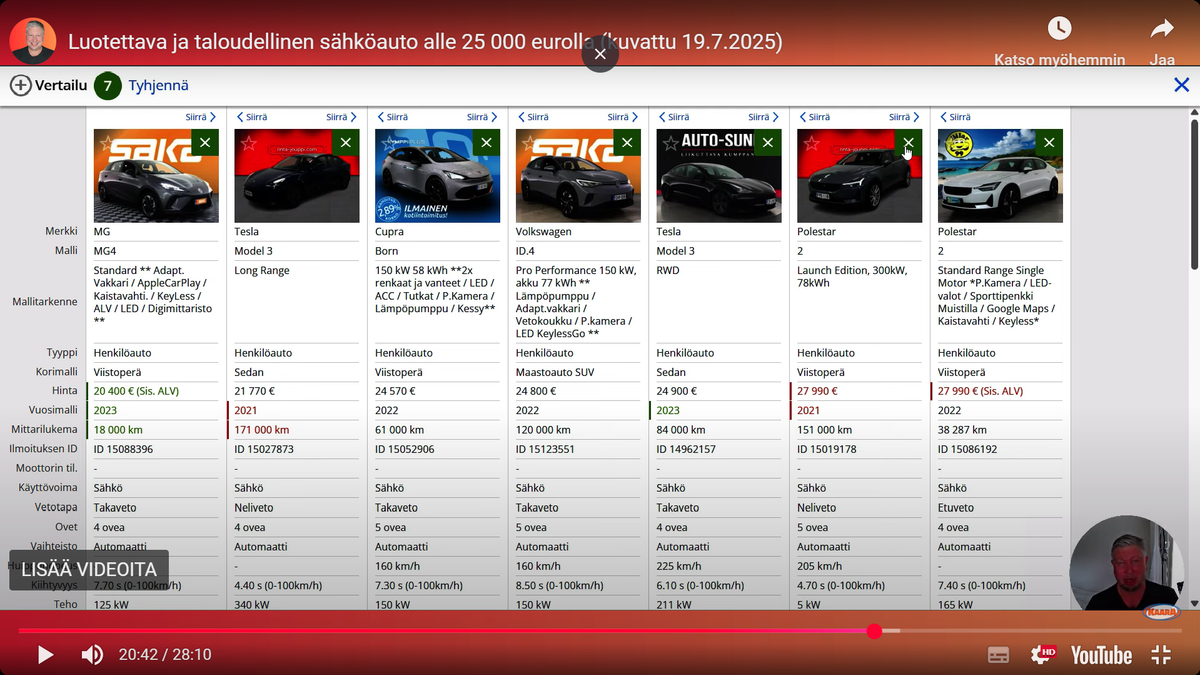Remove the MG MG4 from comparison
Viewport: 1200px width, 675px height.
(x=205, y=142)
